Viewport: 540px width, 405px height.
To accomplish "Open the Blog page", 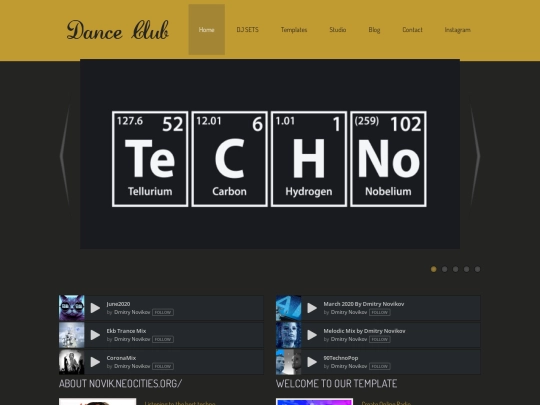I will (x=374, y=30).
